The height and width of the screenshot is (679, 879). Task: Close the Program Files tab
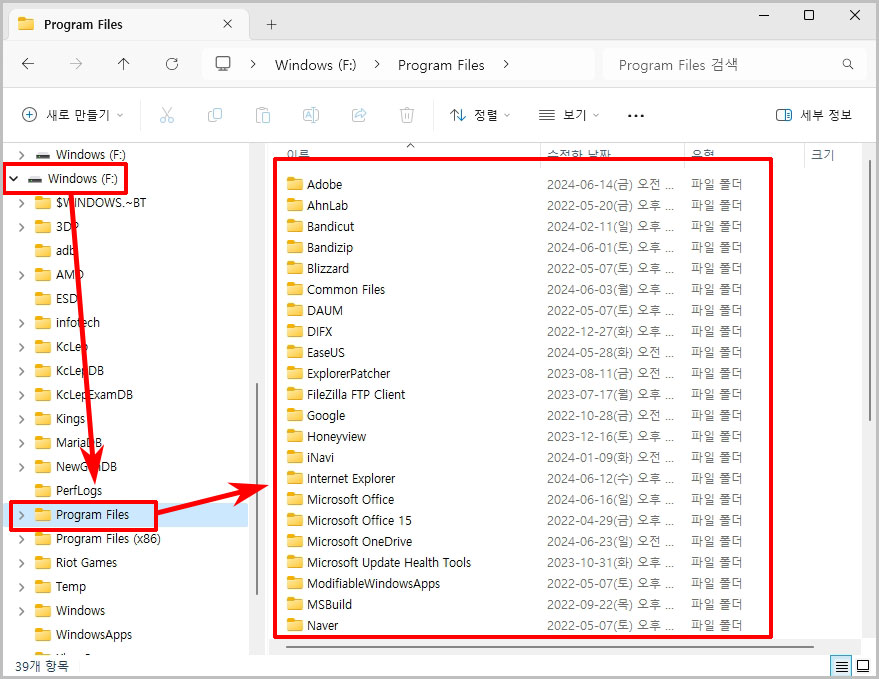click(x=227, y=24)
